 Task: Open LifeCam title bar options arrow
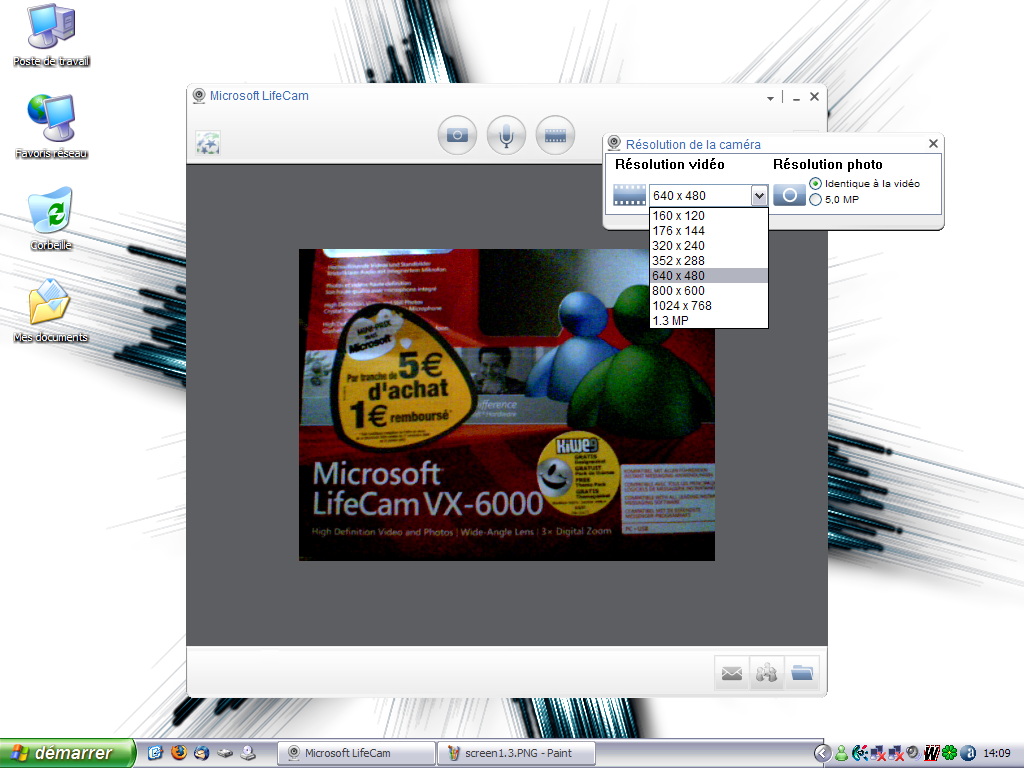point(771,99)
